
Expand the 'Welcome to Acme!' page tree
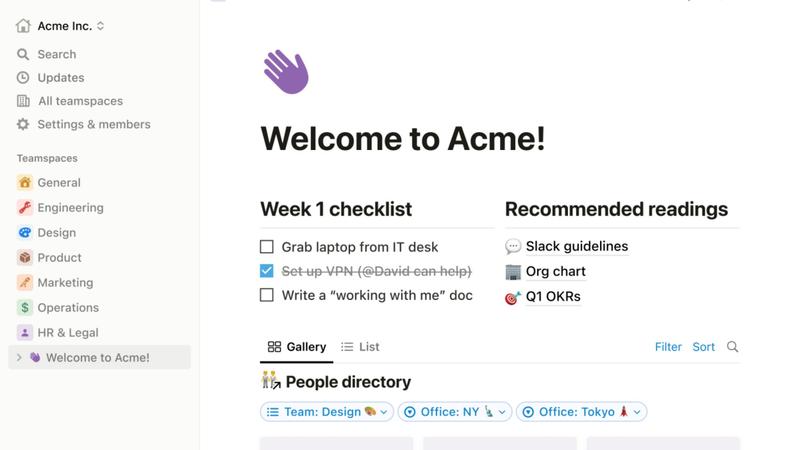pyautogui.click(x=19, y=358)
